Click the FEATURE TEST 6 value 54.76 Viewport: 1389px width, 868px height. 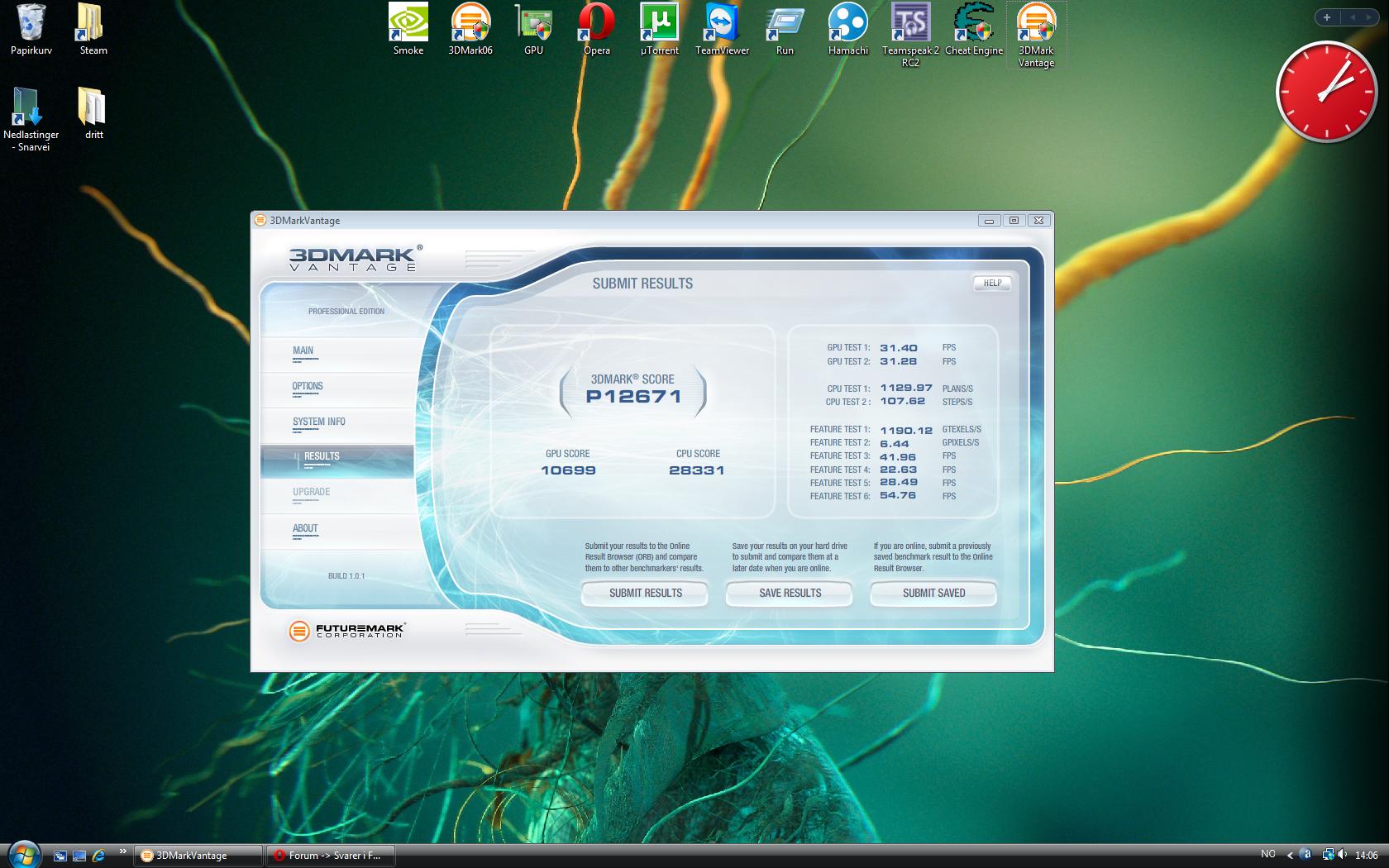click(898, 496)
